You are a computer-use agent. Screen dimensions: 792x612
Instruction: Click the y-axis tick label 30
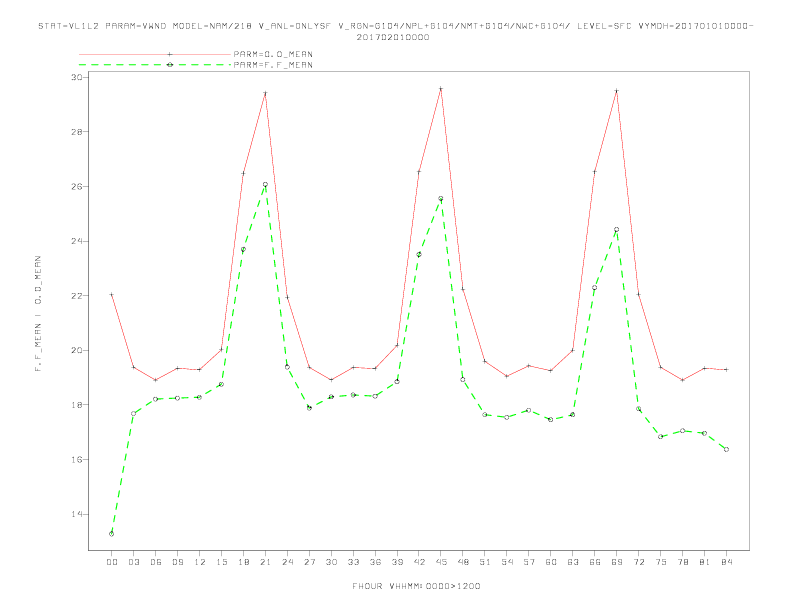click(x=77, y=77)
